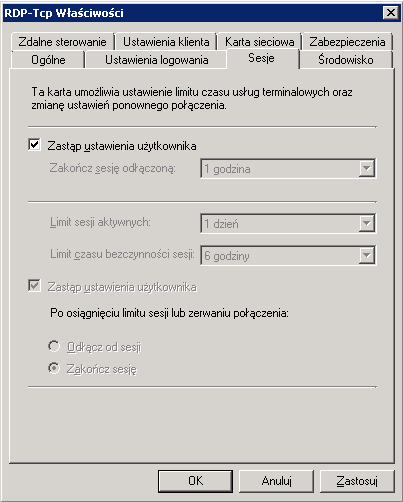Go to the Zabezpieczenia tab
Viewport: 403px width, 502px height.
pyautogui.click(x=347, y=42)
